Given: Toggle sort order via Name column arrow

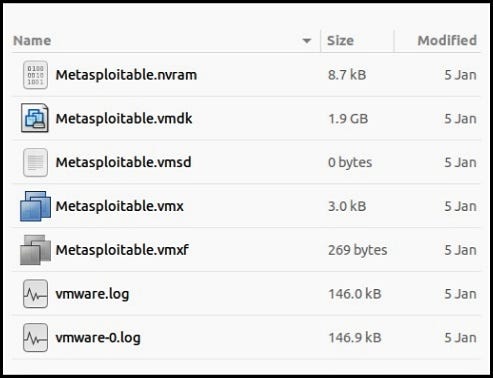Looking at the screenshot, I should [x=306, y=41].
